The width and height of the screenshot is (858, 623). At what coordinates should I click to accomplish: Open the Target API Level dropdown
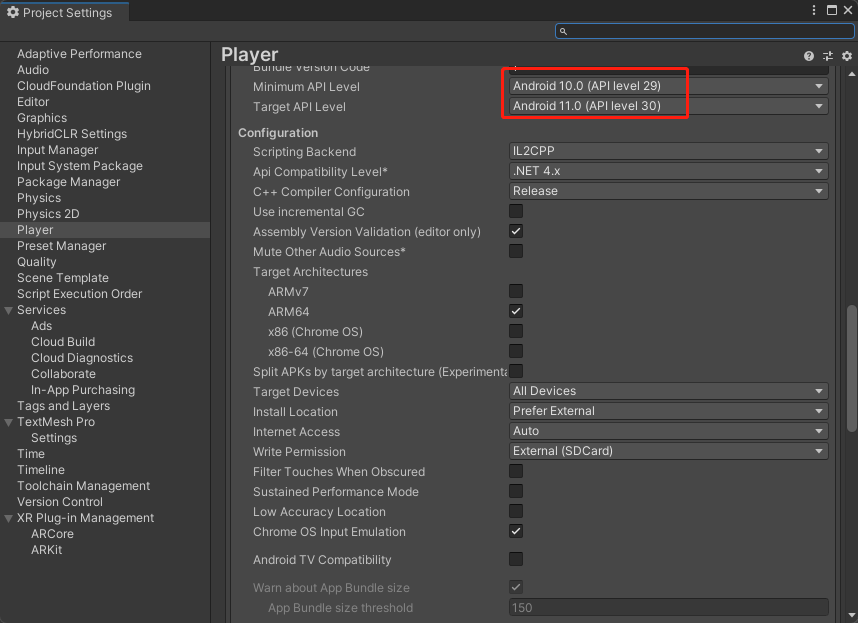668,106
